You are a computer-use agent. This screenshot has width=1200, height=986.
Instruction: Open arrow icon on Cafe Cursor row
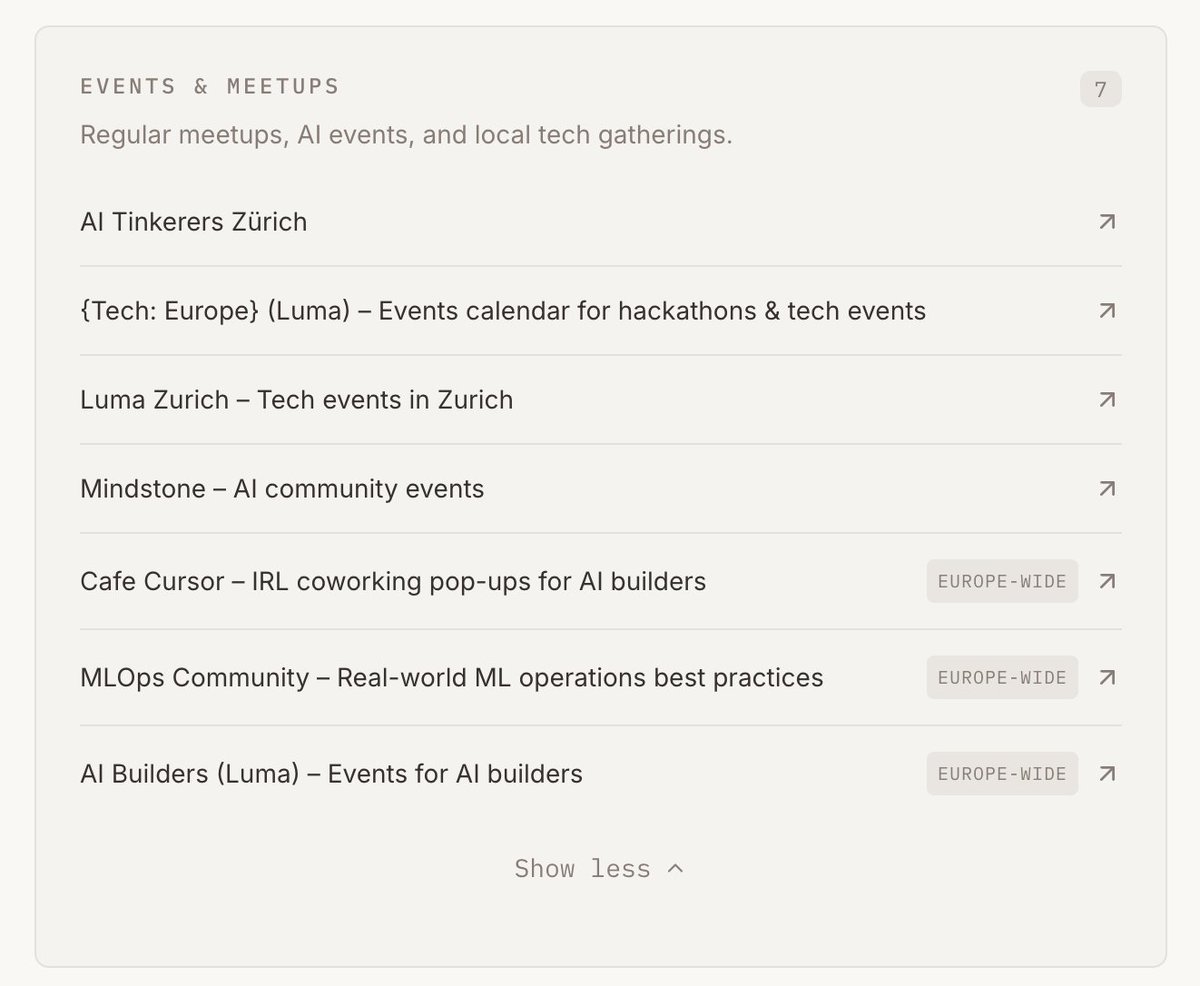pyautogui.click(x=1106, y=581)
